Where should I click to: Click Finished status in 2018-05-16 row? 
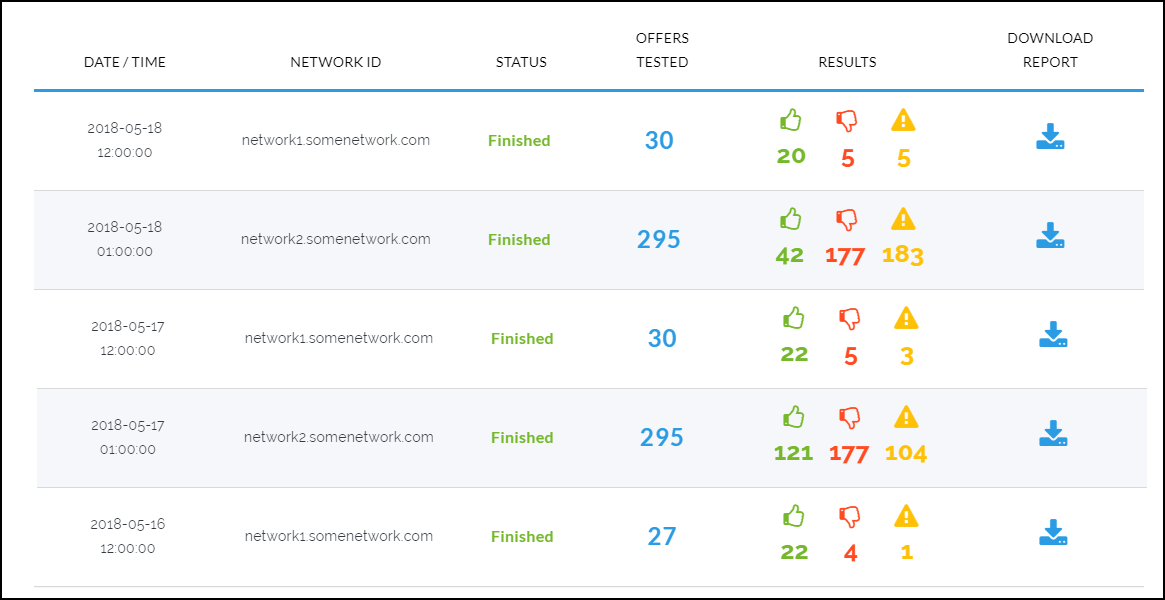[522, 537]
